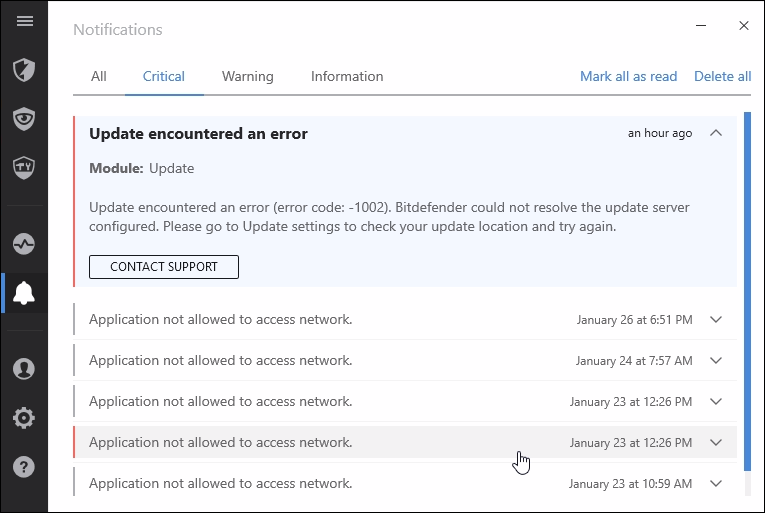765x513 pixels.
Task: Switch to the All tab
Action: coord(99,76)
